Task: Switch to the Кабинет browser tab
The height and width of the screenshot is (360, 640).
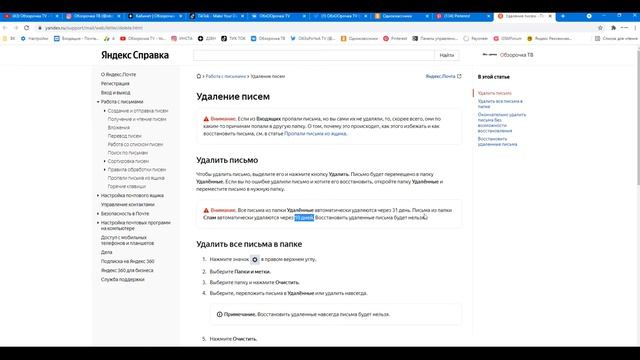Action: pos(155,16)
